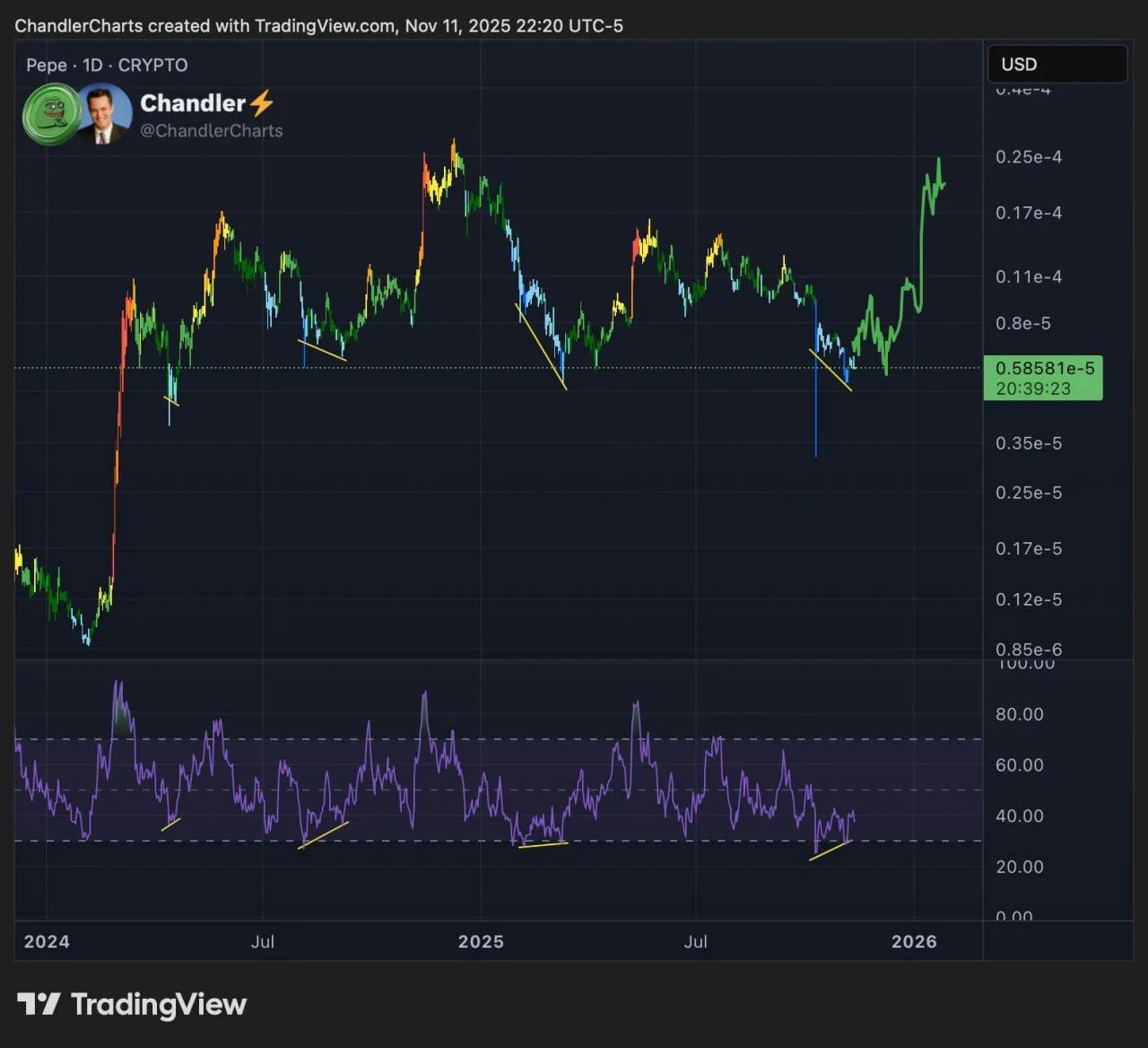Screen dimensions: 1148x1048
Task: Click the 20.00 RSI scale label
Action: pyautogui.click(x=1020, y=867)
